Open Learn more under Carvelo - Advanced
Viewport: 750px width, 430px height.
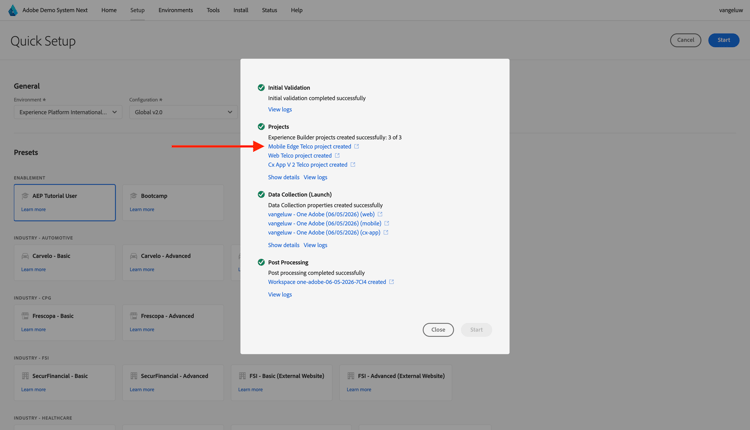pos(142,269)
